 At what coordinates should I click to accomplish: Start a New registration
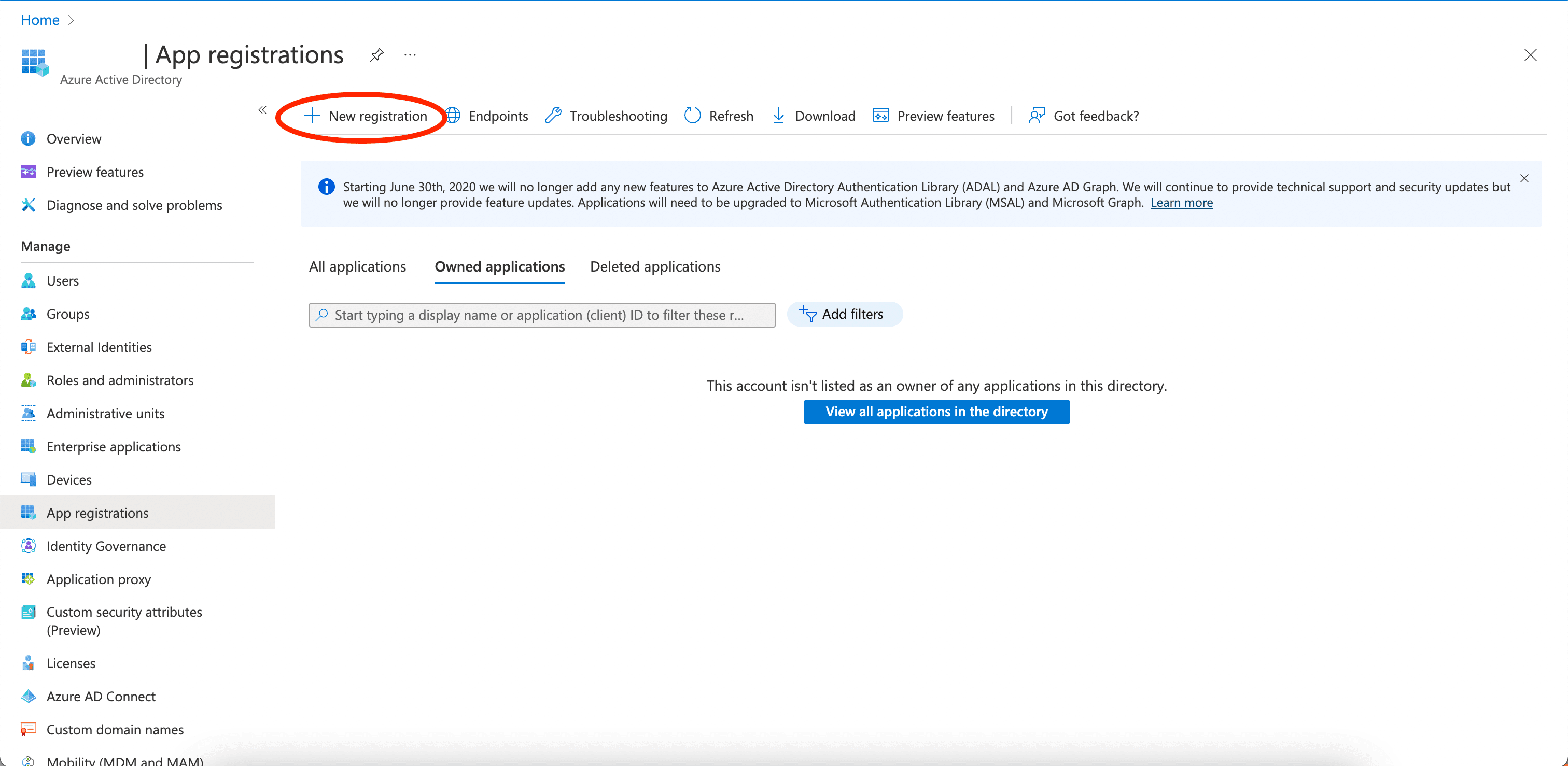pyautogui.click(x=366, y=116)
